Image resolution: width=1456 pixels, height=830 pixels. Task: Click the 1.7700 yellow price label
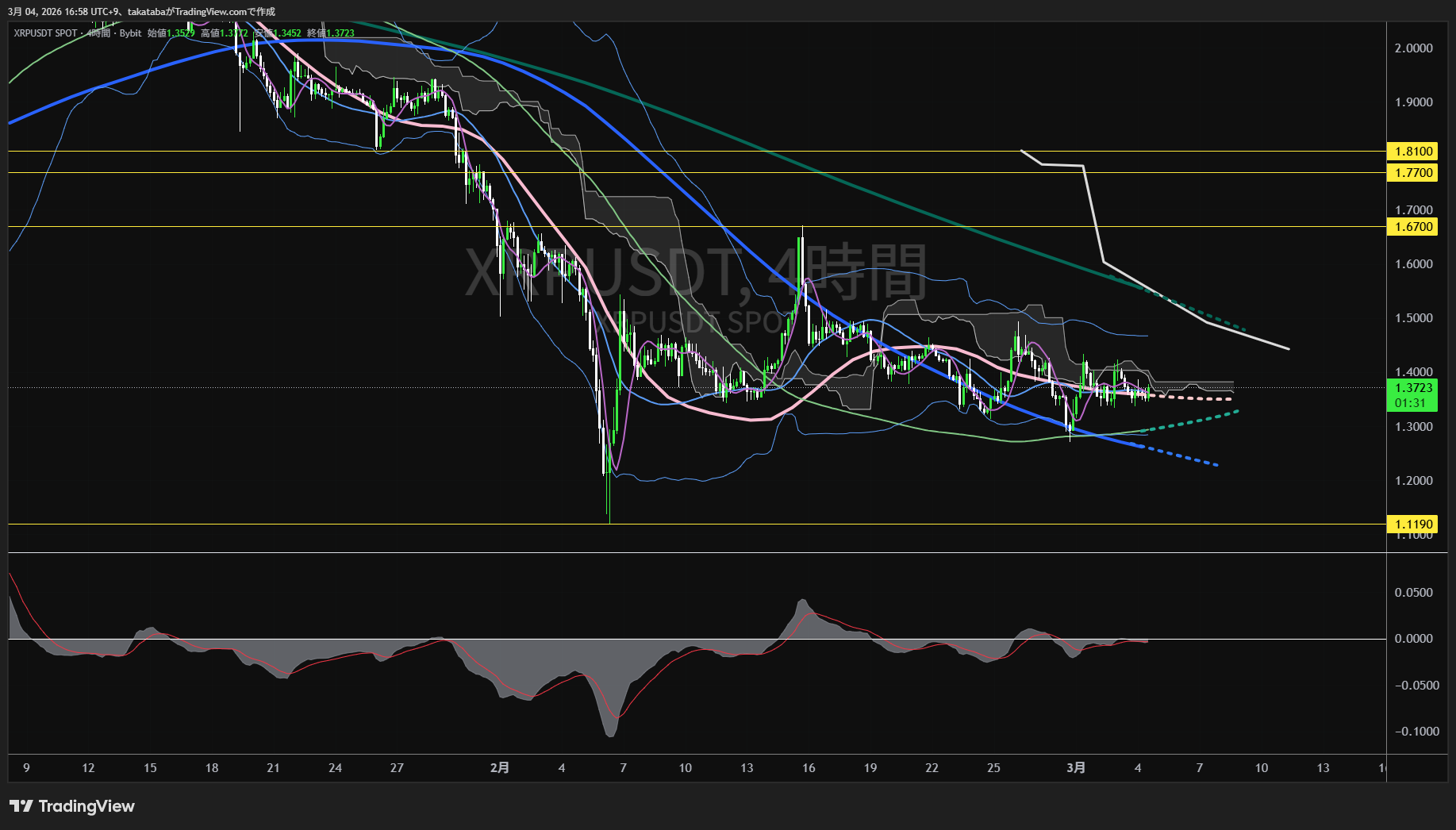(x=1412, y=173)
